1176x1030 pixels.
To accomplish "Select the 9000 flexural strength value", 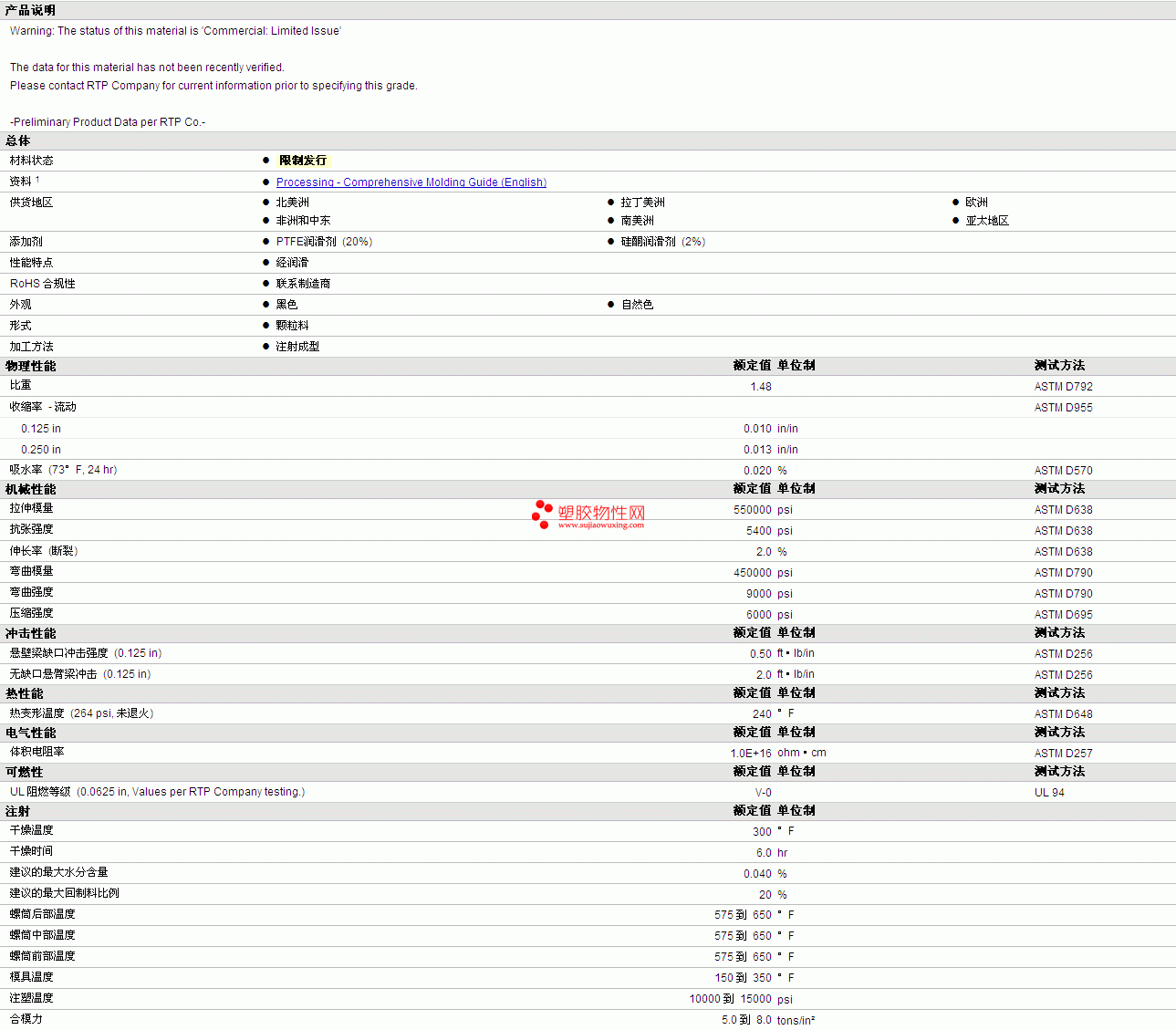I will (x=759, y=594).
